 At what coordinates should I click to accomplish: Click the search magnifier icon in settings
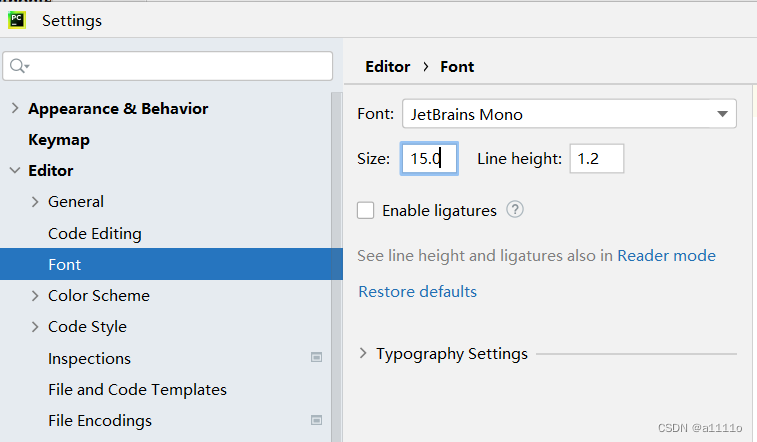coord(19,66)
